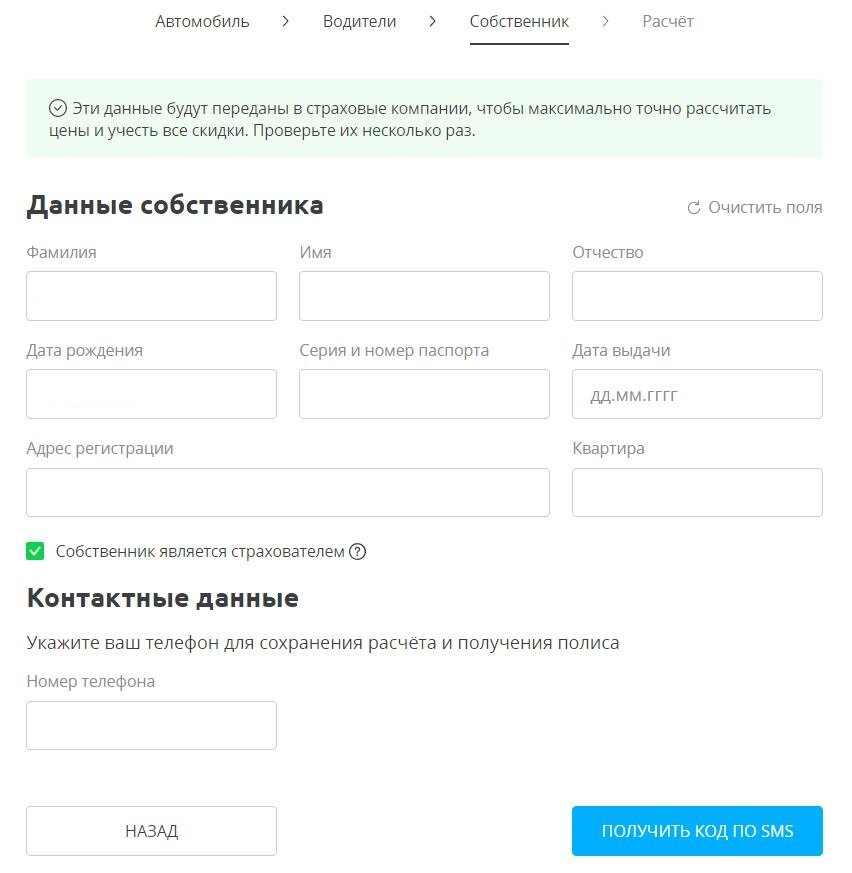The image size is (852, 873).
Task: Click the Фамилия input field
Action: [151, 295]
